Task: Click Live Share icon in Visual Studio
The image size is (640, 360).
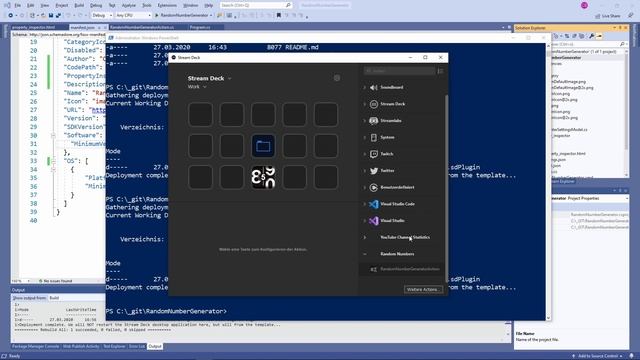Action: (598, 16)
